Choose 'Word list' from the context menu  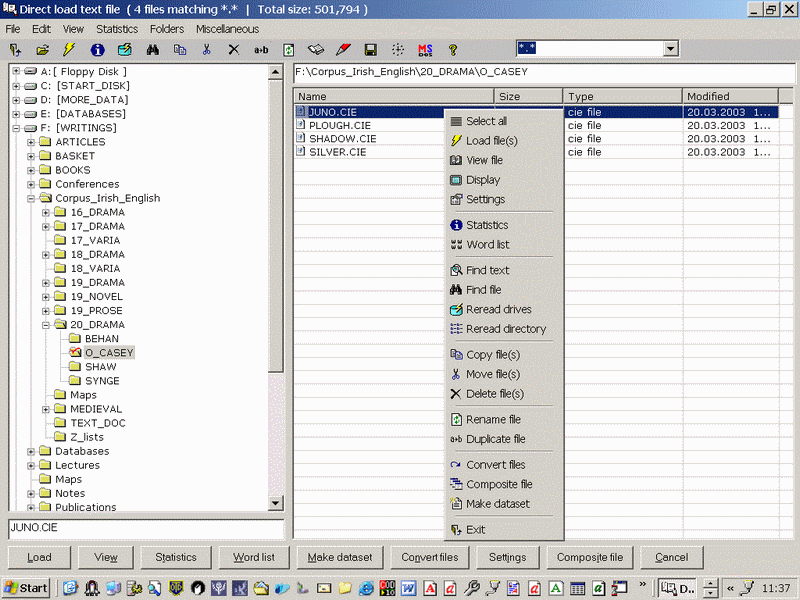(487, 245)
